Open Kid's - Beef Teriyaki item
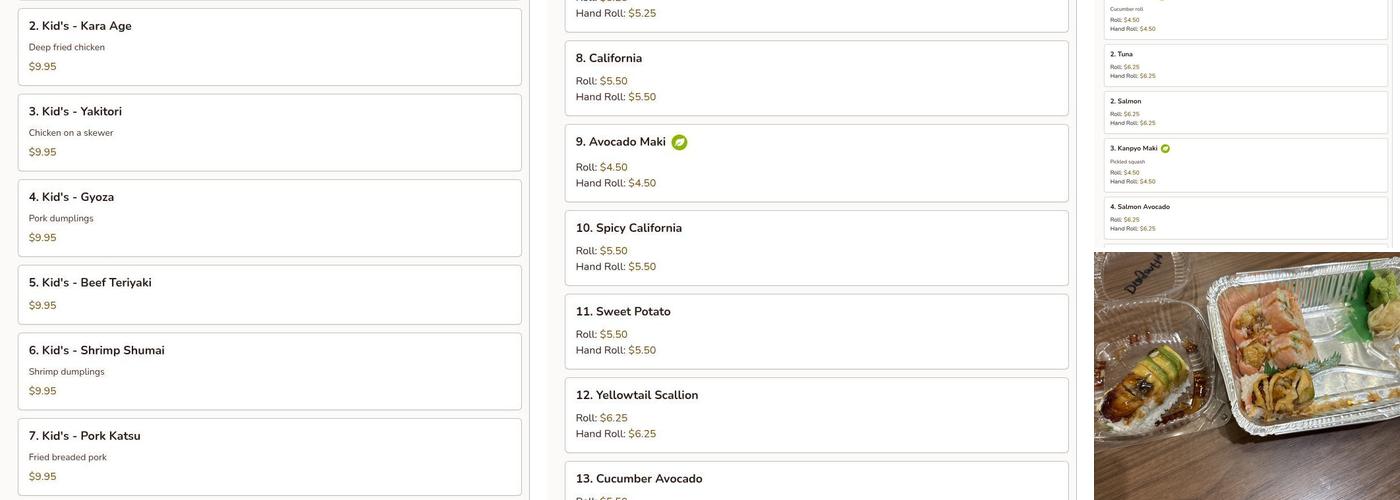 click(269, 294)
